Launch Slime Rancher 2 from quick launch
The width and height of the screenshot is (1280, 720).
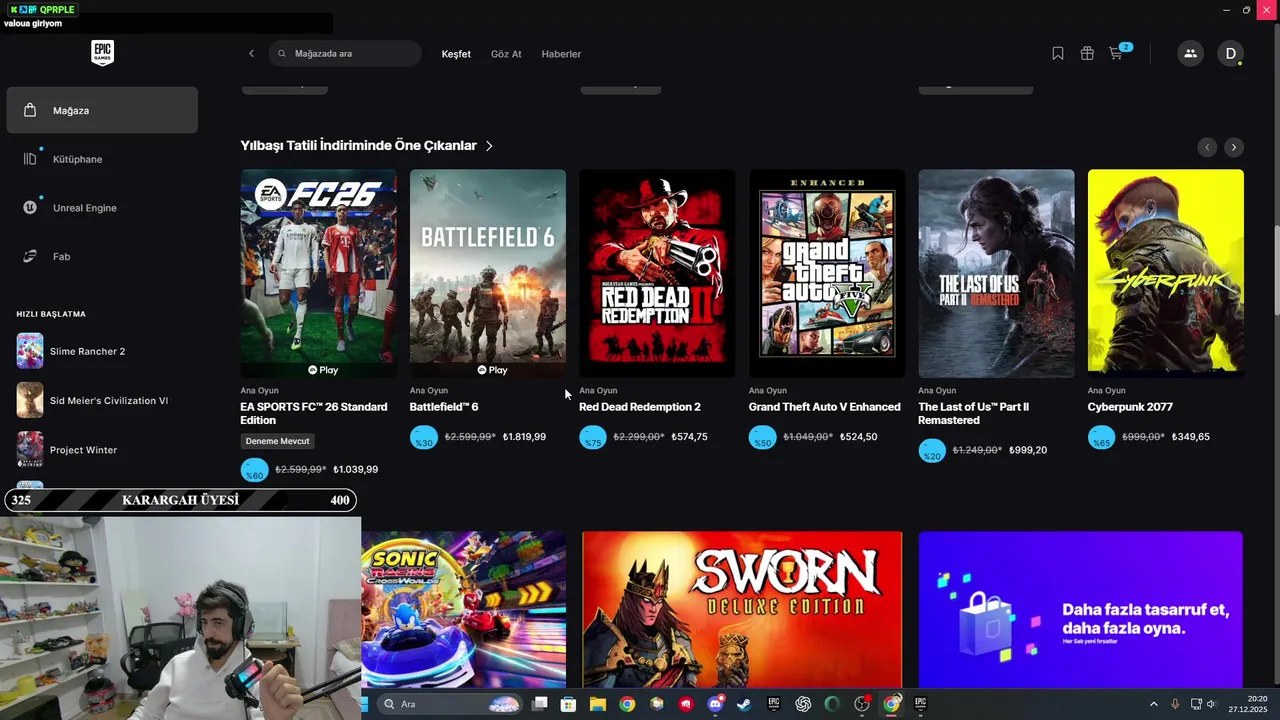(71, 352)
